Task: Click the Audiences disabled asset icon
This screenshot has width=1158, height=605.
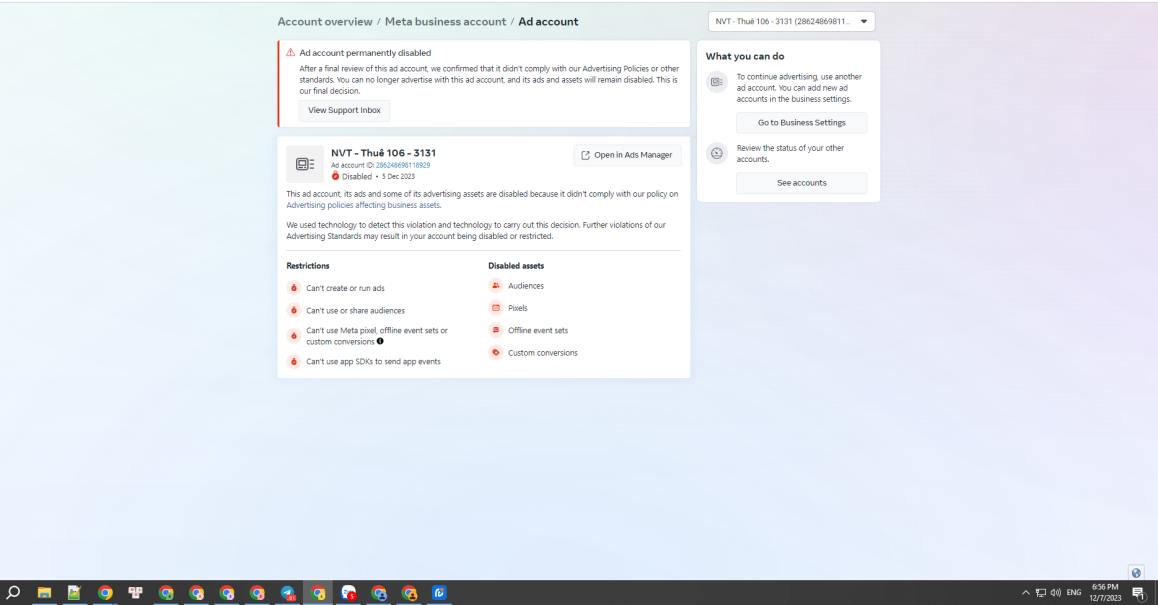Action: point(496,286)
